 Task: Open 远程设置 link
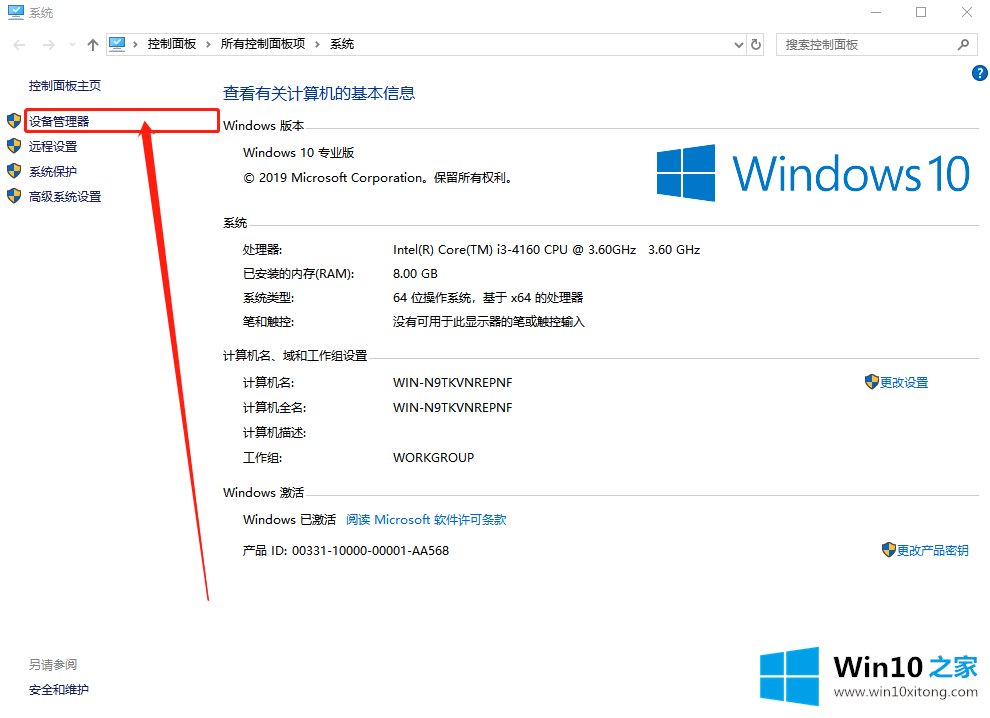pyautogui.click(x=53, y=147)
